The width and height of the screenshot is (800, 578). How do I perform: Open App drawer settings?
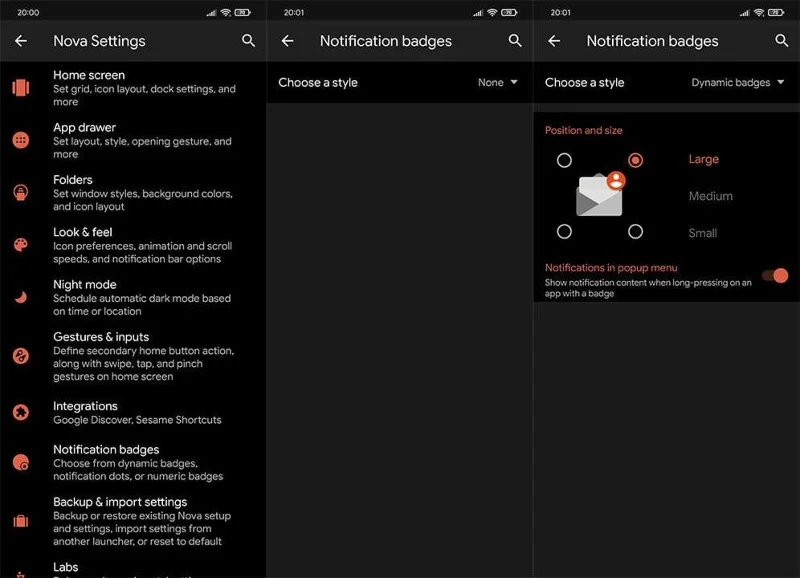pos(133,140)
